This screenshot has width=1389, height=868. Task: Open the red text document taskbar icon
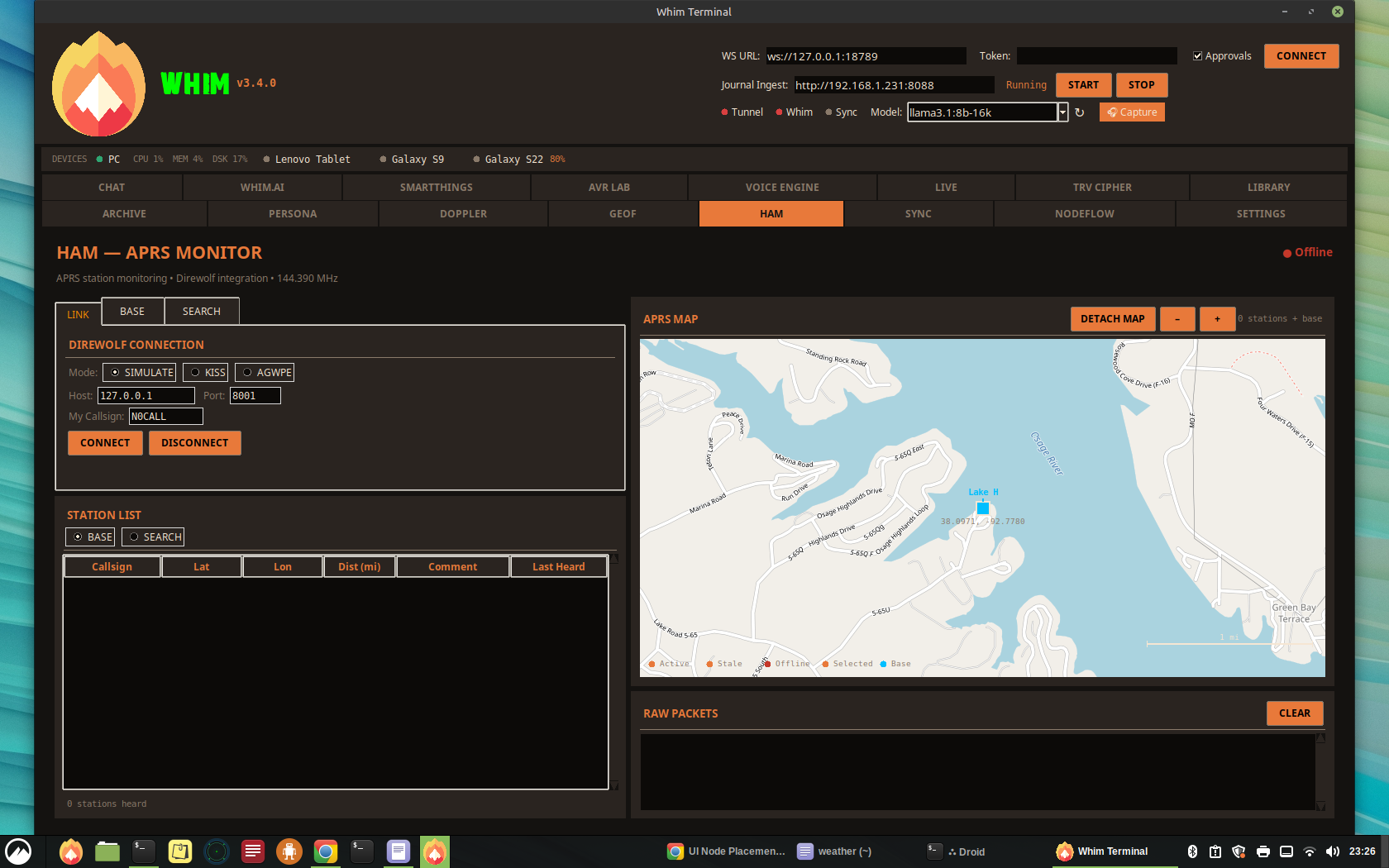click(253, 851)
